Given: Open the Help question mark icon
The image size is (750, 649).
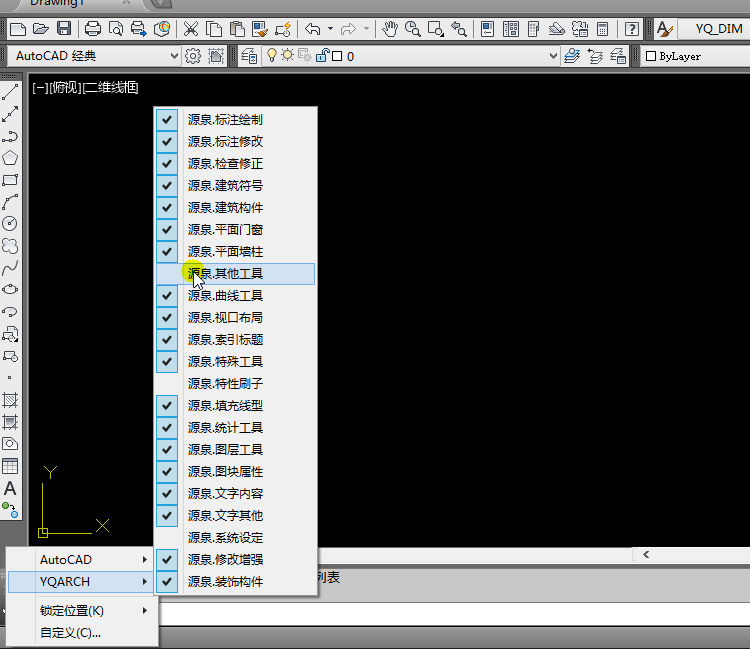Looking at the screenshot, I should pyautogui.click(x=631, y=29).
